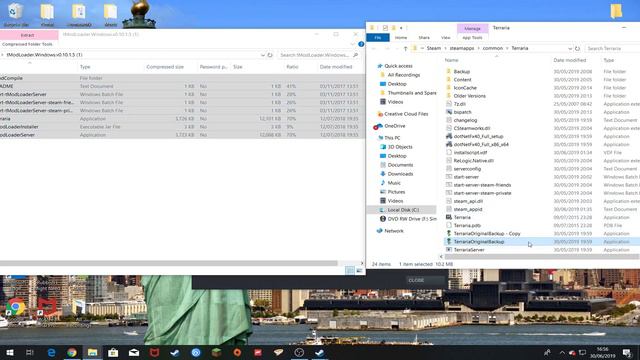
Task: Open Quick access in navigation pane
Action: tap(398, 66)
